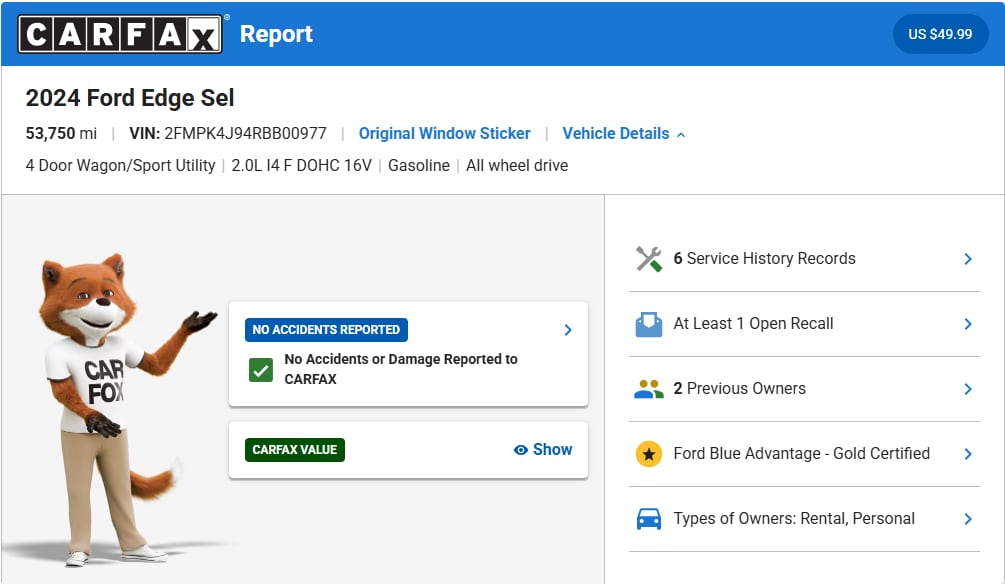The image size is (1005, 584).
Task: Click the 2.0L I4 F DOHC 16V text
Action: pyautogui.click(x=301, y=165)
